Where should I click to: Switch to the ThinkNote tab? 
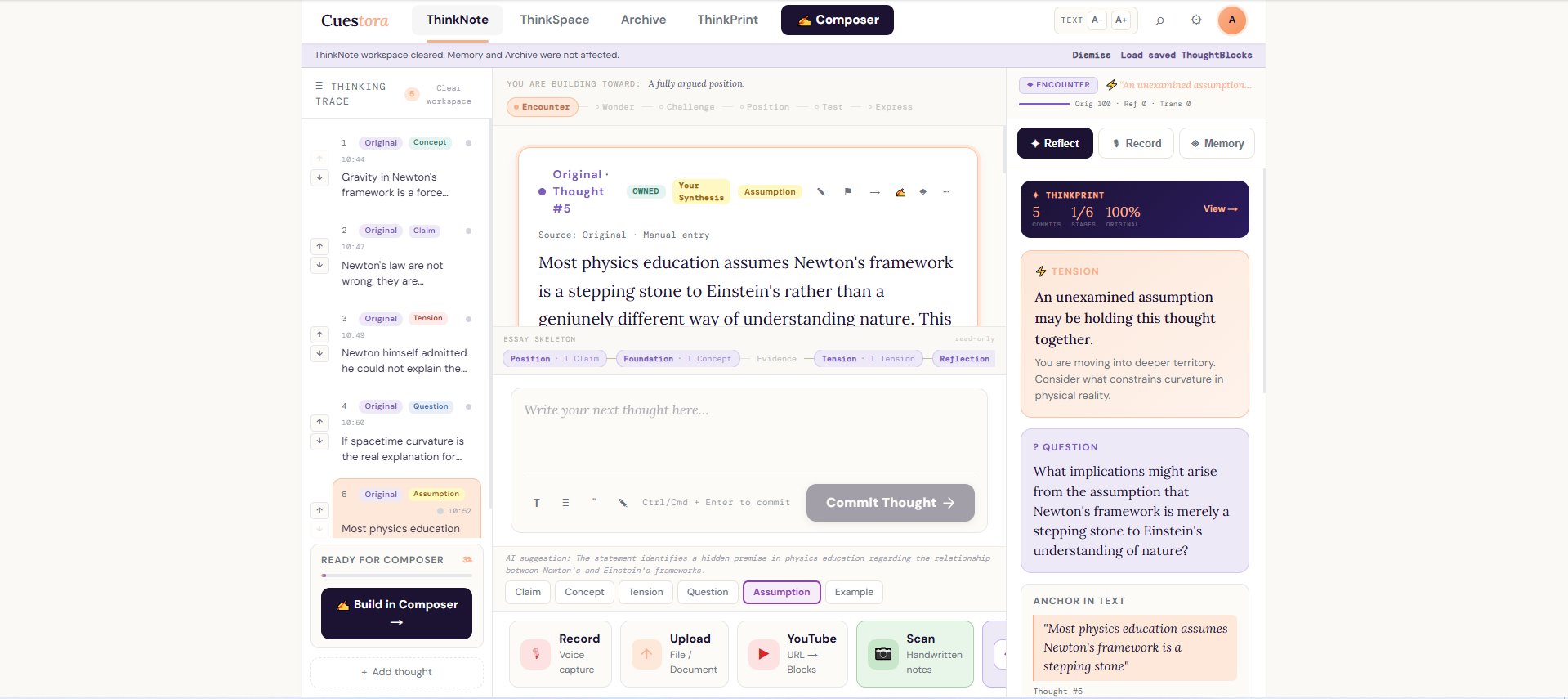(x=458, y=20)
